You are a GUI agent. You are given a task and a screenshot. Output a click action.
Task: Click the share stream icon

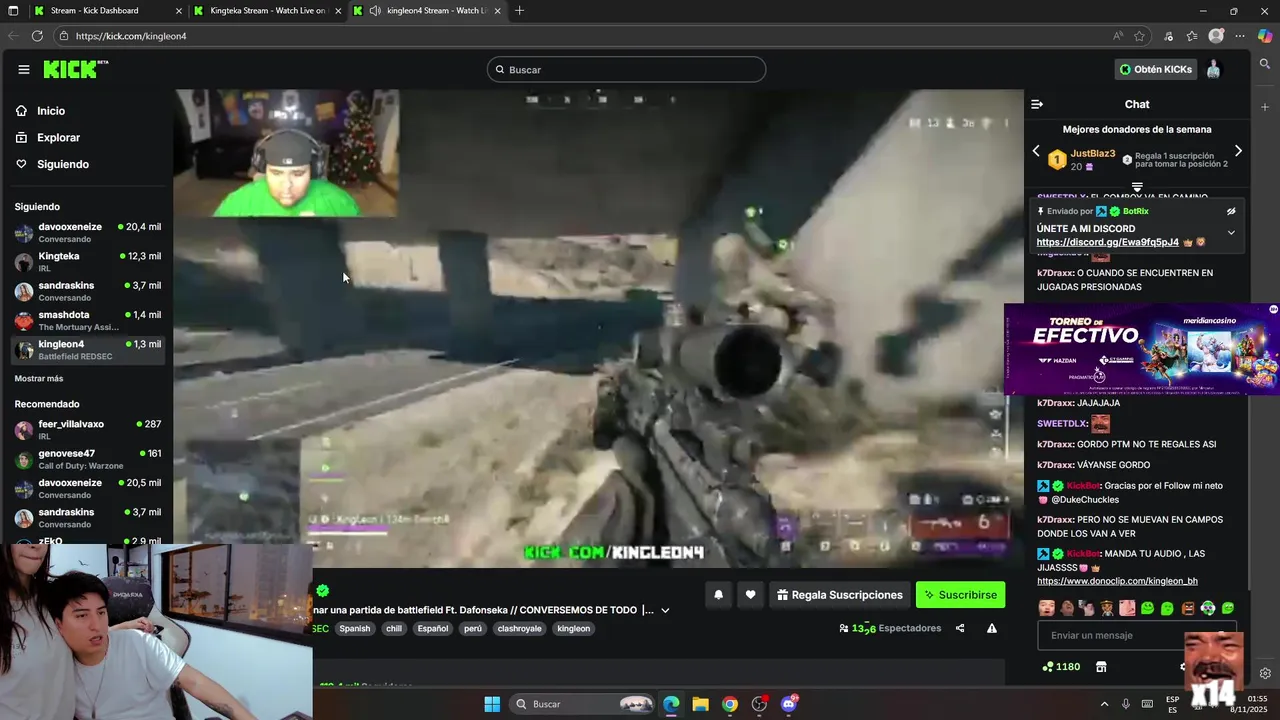(x=960, y=628)
